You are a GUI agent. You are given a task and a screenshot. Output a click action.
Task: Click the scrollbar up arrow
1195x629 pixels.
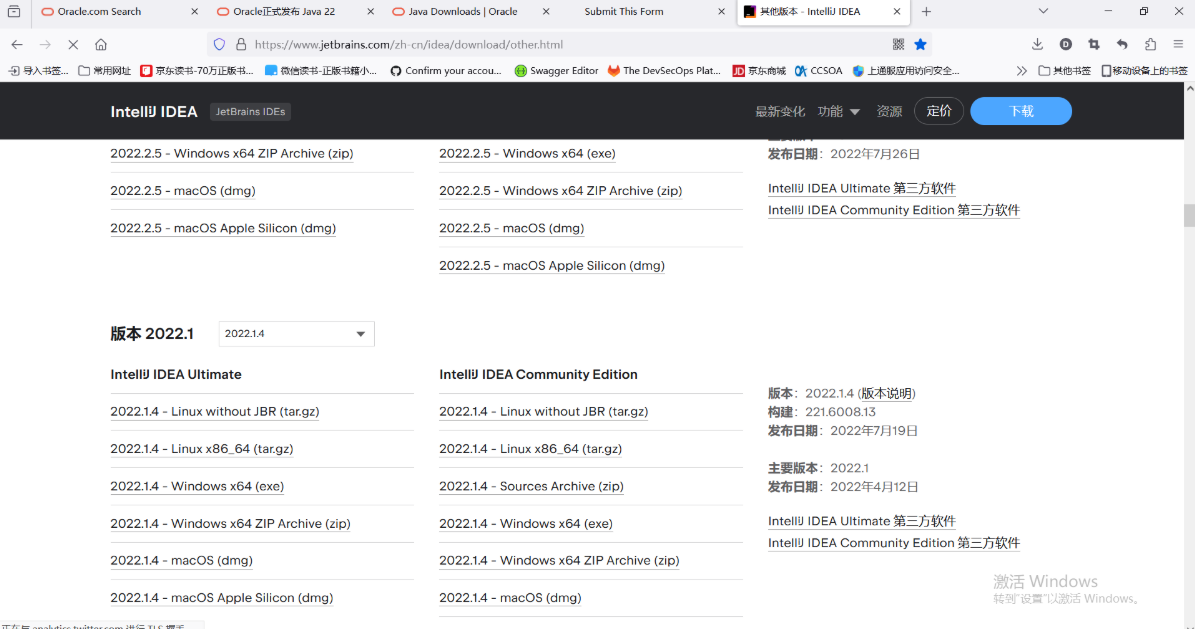click(x=1189, y=88)
